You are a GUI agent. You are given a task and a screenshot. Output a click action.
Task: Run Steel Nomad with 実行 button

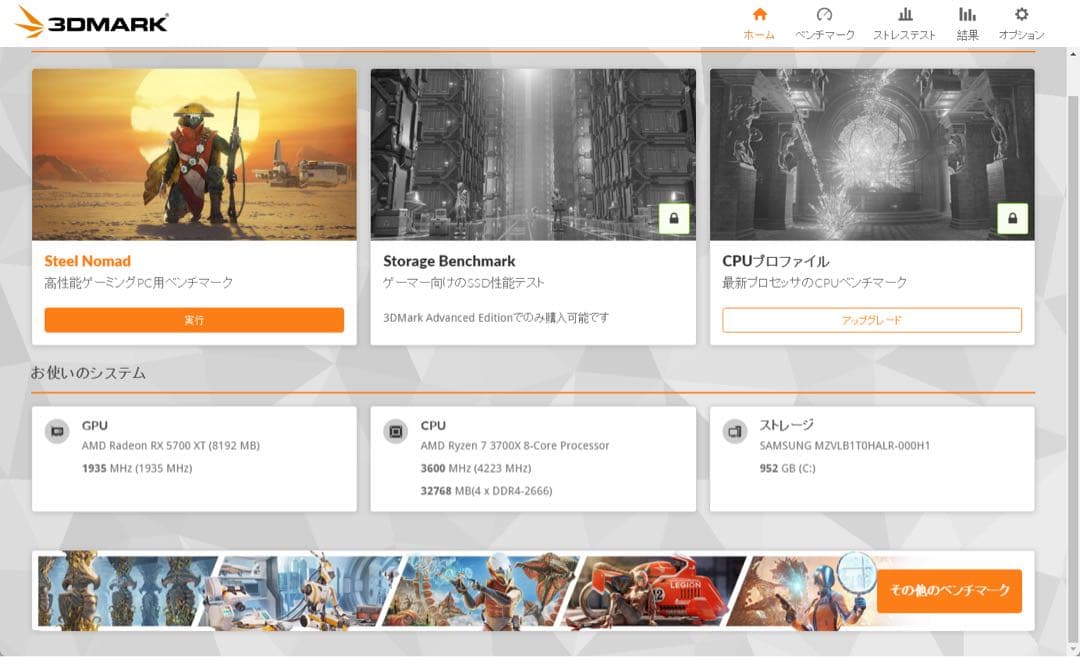click(194, 320)
